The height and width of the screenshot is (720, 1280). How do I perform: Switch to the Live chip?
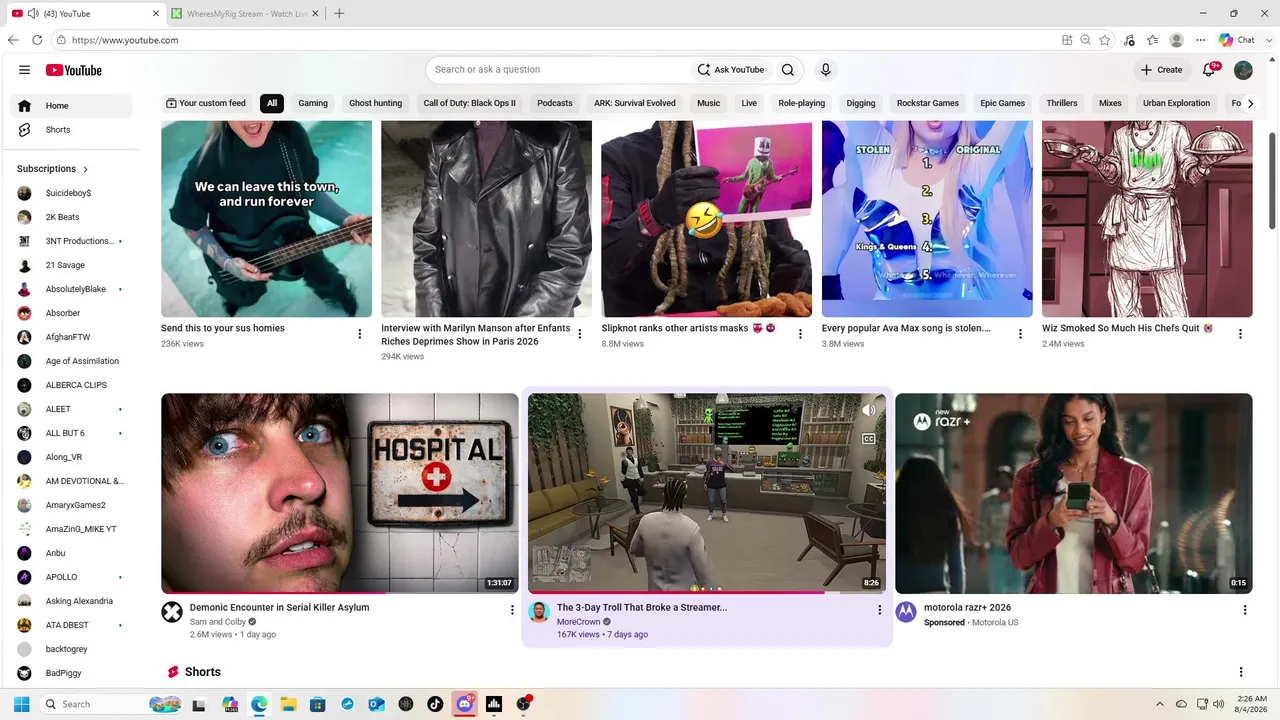(749, 103)
